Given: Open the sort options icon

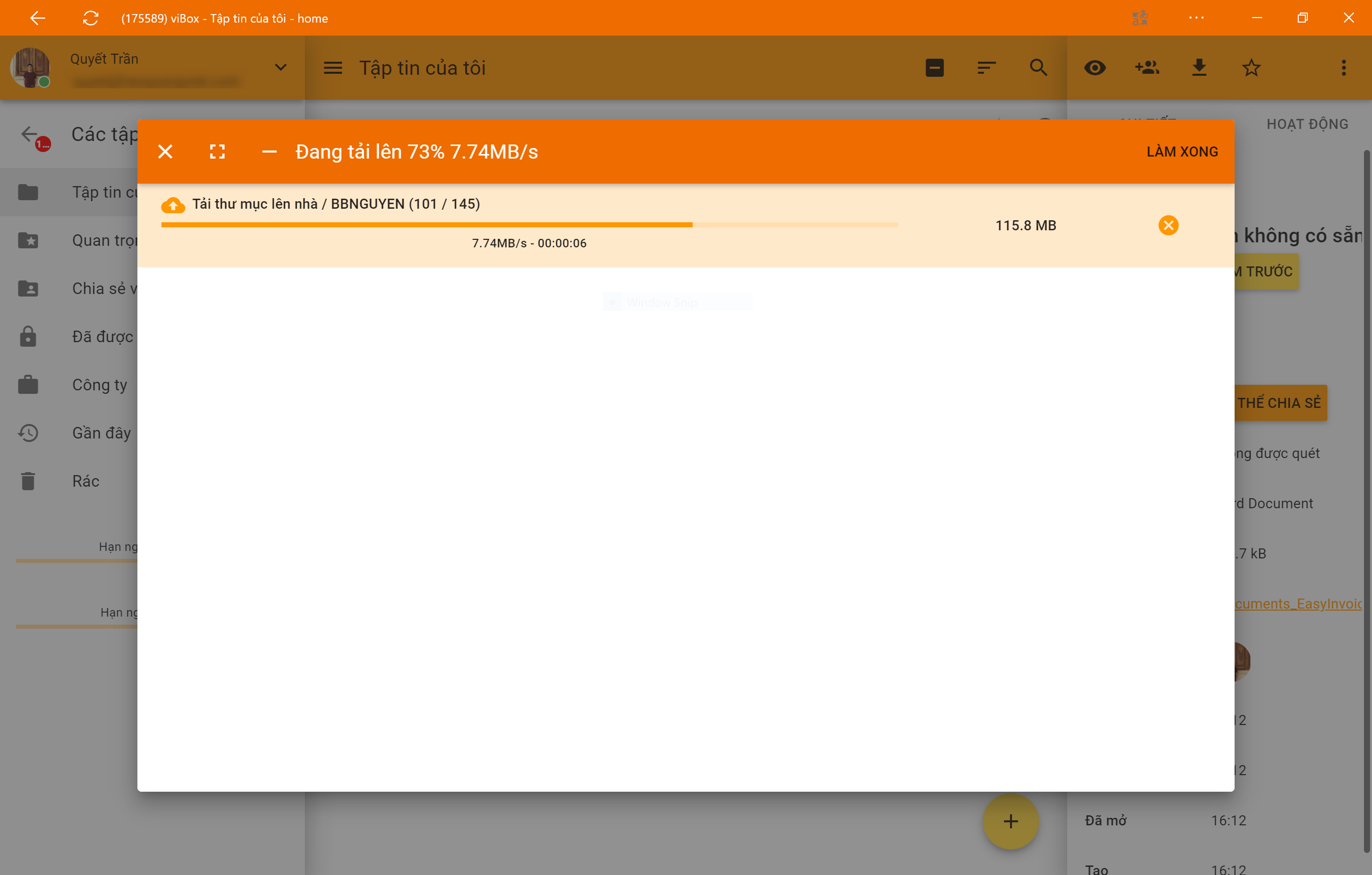Looking at the screenshot, I should (986, 68).
